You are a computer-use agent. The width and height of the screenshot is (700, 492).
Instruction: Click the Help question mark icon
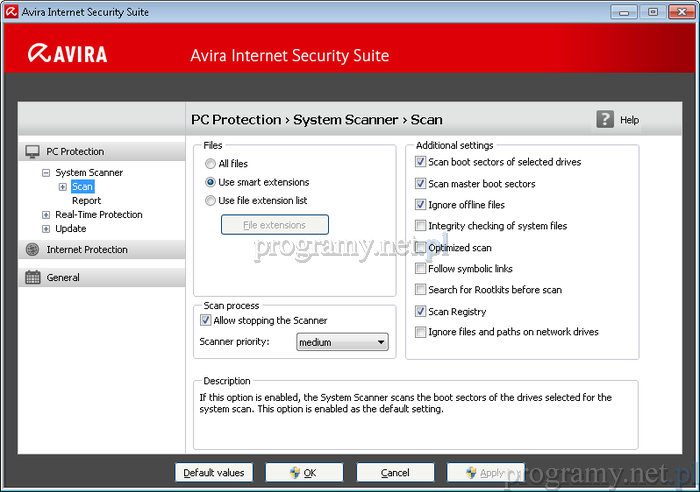click(x=605, y=119)
